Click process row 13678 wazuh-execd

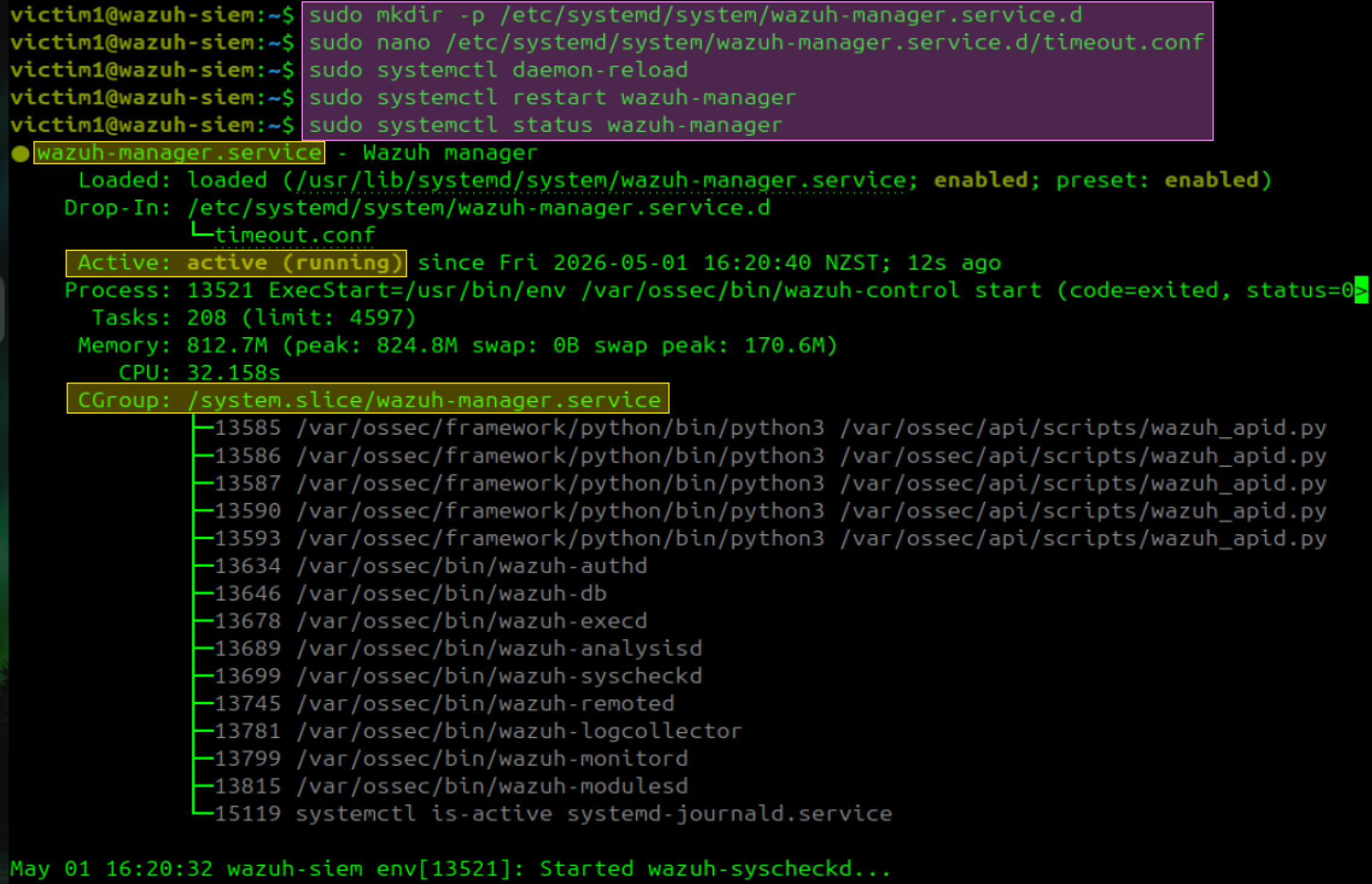431,621
